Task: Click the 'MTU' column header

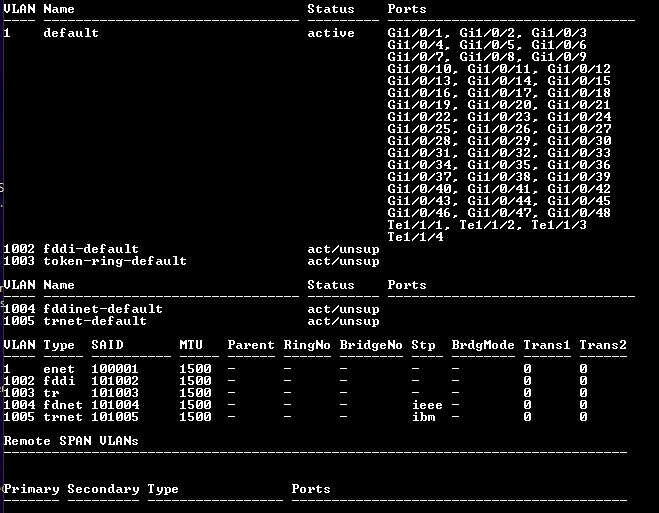Action: [191, 345]
